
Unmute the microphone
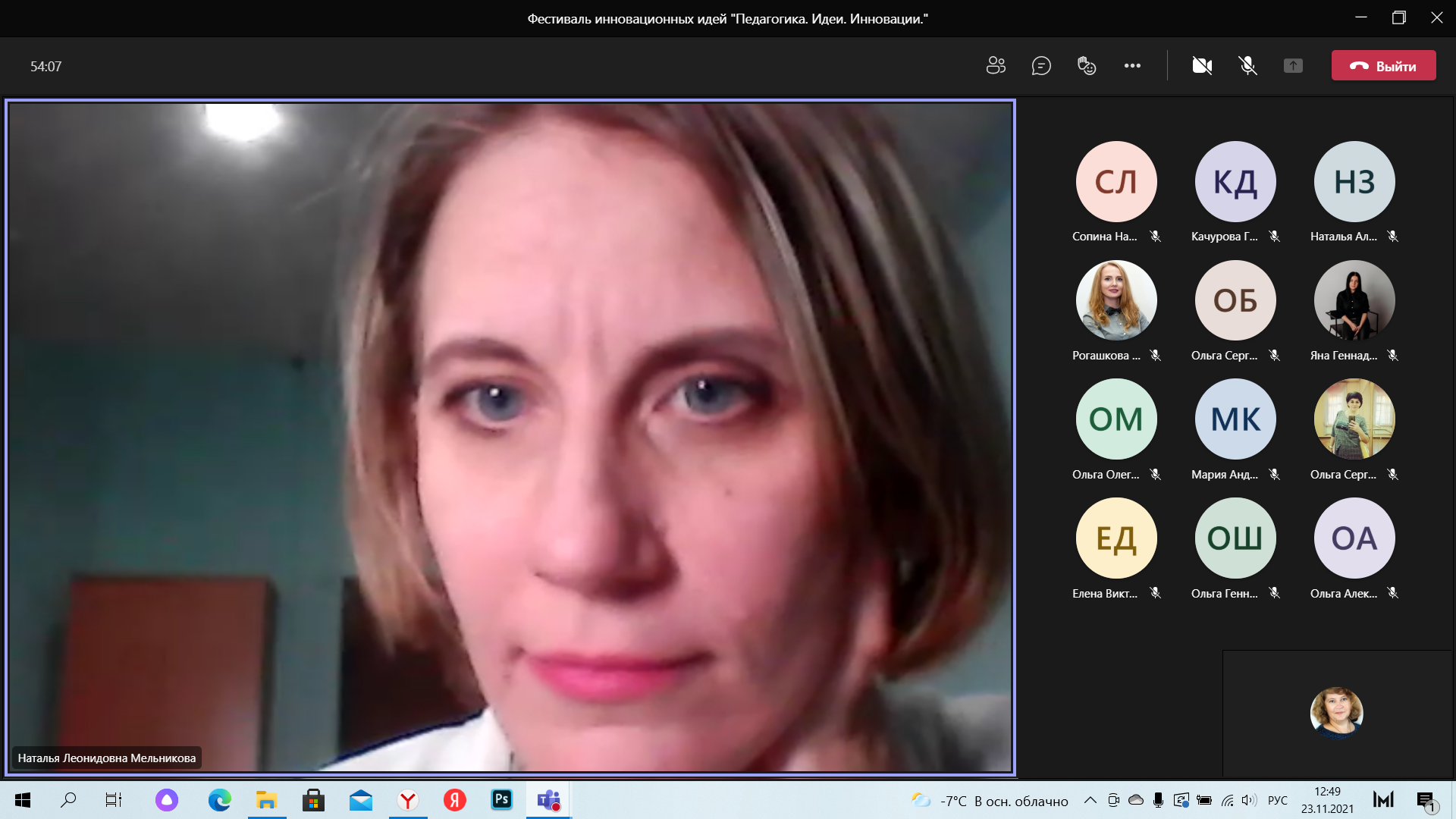[1247, 66]
